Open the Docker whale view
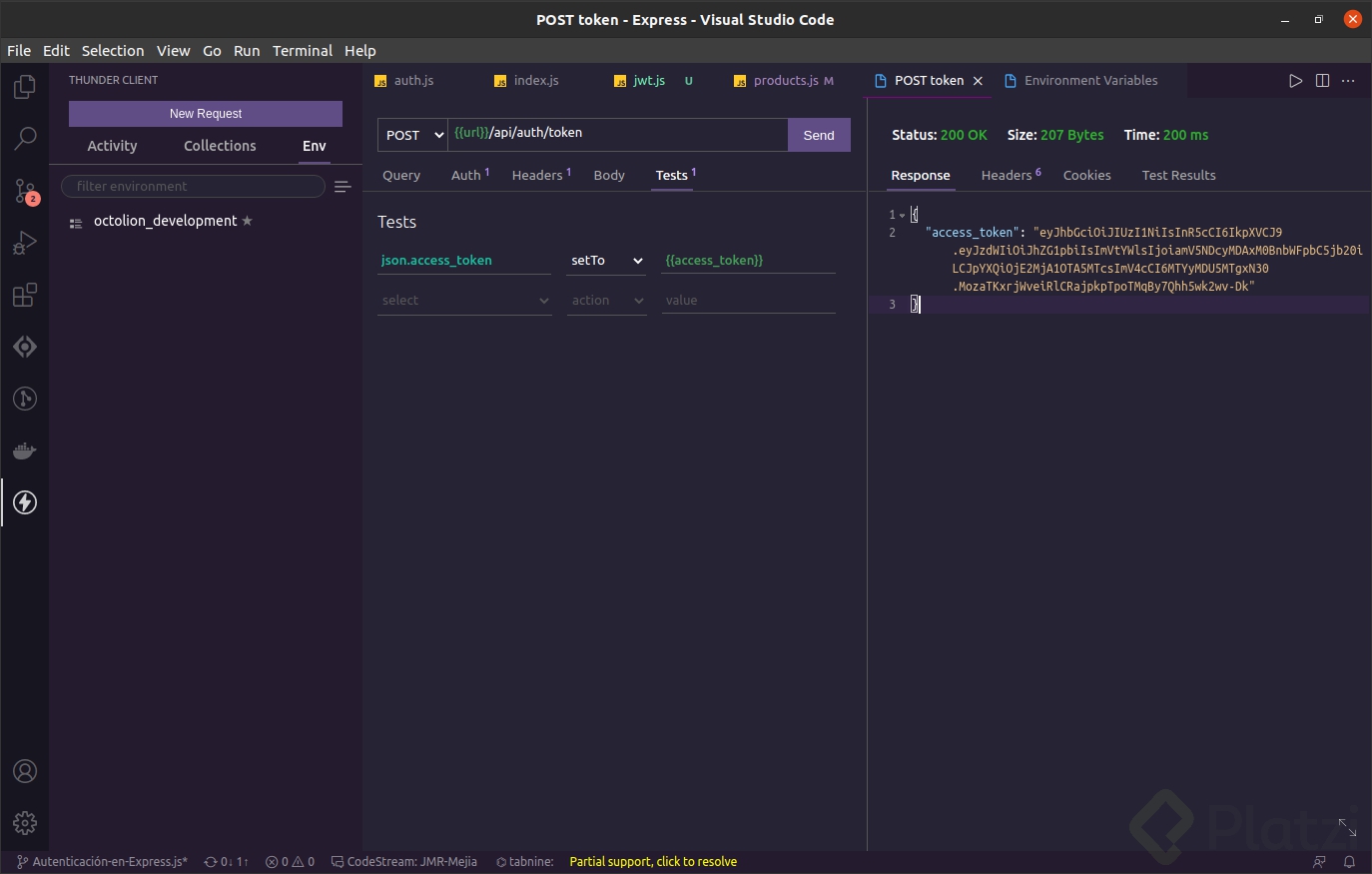The height and width of the screenshot is (874, 1372). 25,450
